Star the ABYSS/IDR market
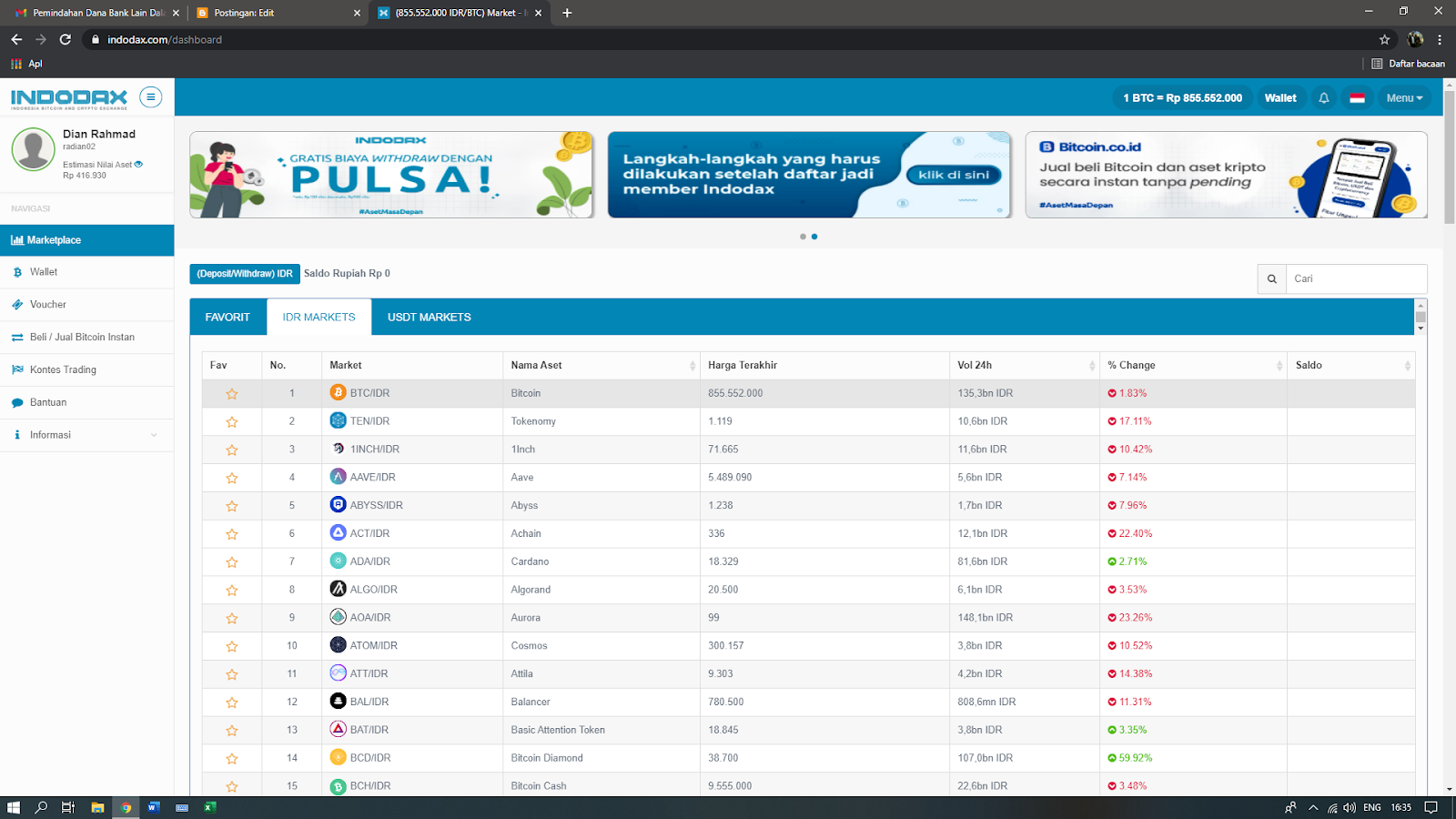Image resolution: width=1456 pixels, height=819 pixels. click(x=232, y=506)
